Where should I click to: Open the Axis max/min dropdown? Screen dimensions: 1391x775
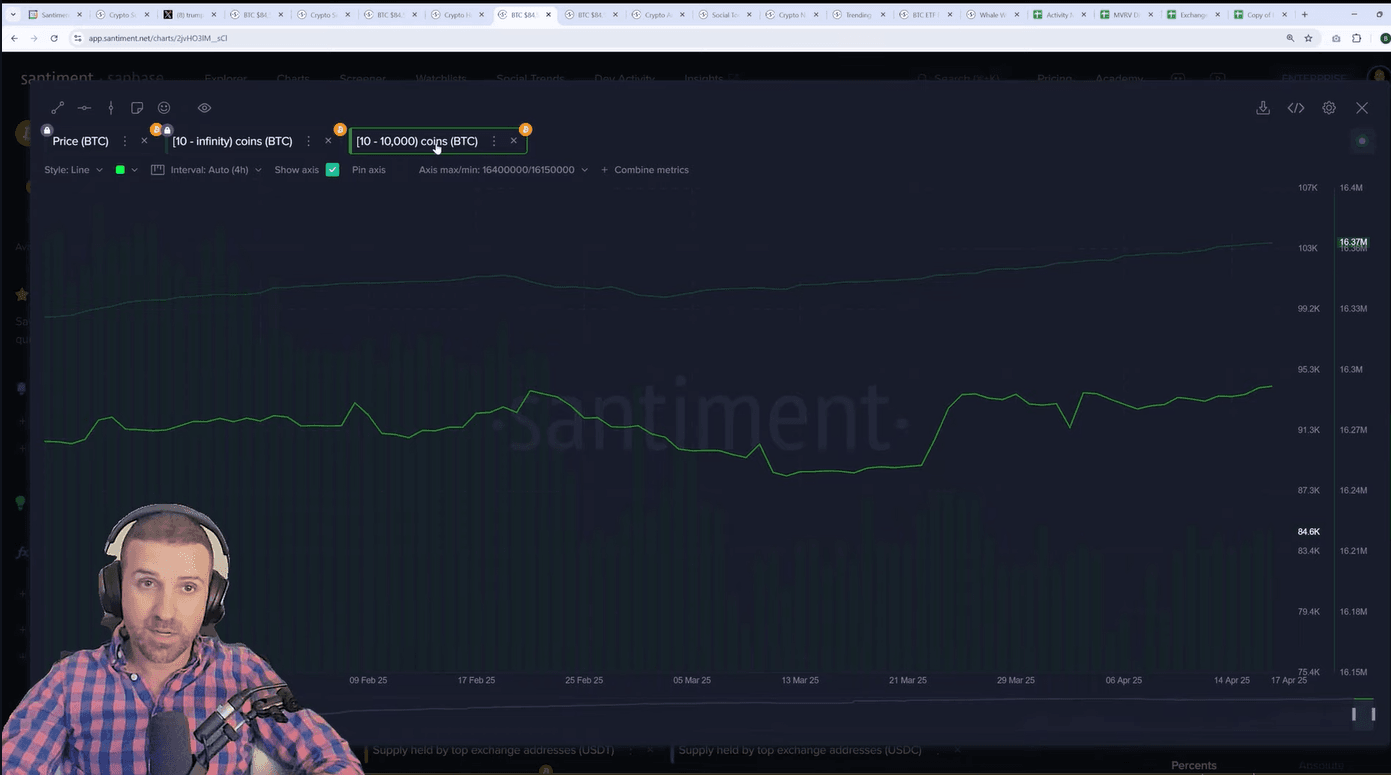pyautogui.click(x=503, y=170)
